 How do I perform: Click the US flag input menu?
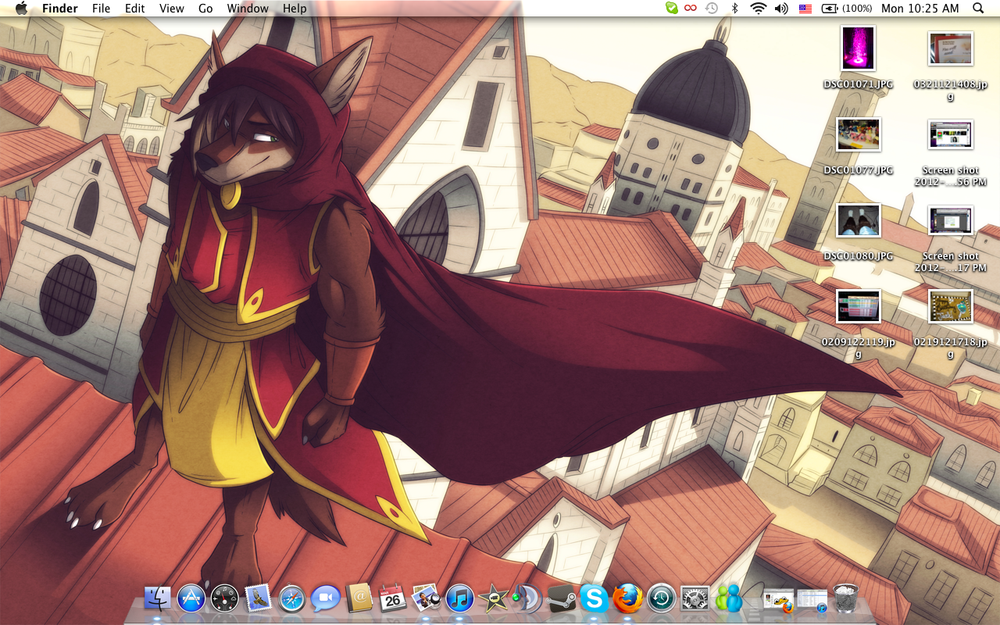click(805, 8)
